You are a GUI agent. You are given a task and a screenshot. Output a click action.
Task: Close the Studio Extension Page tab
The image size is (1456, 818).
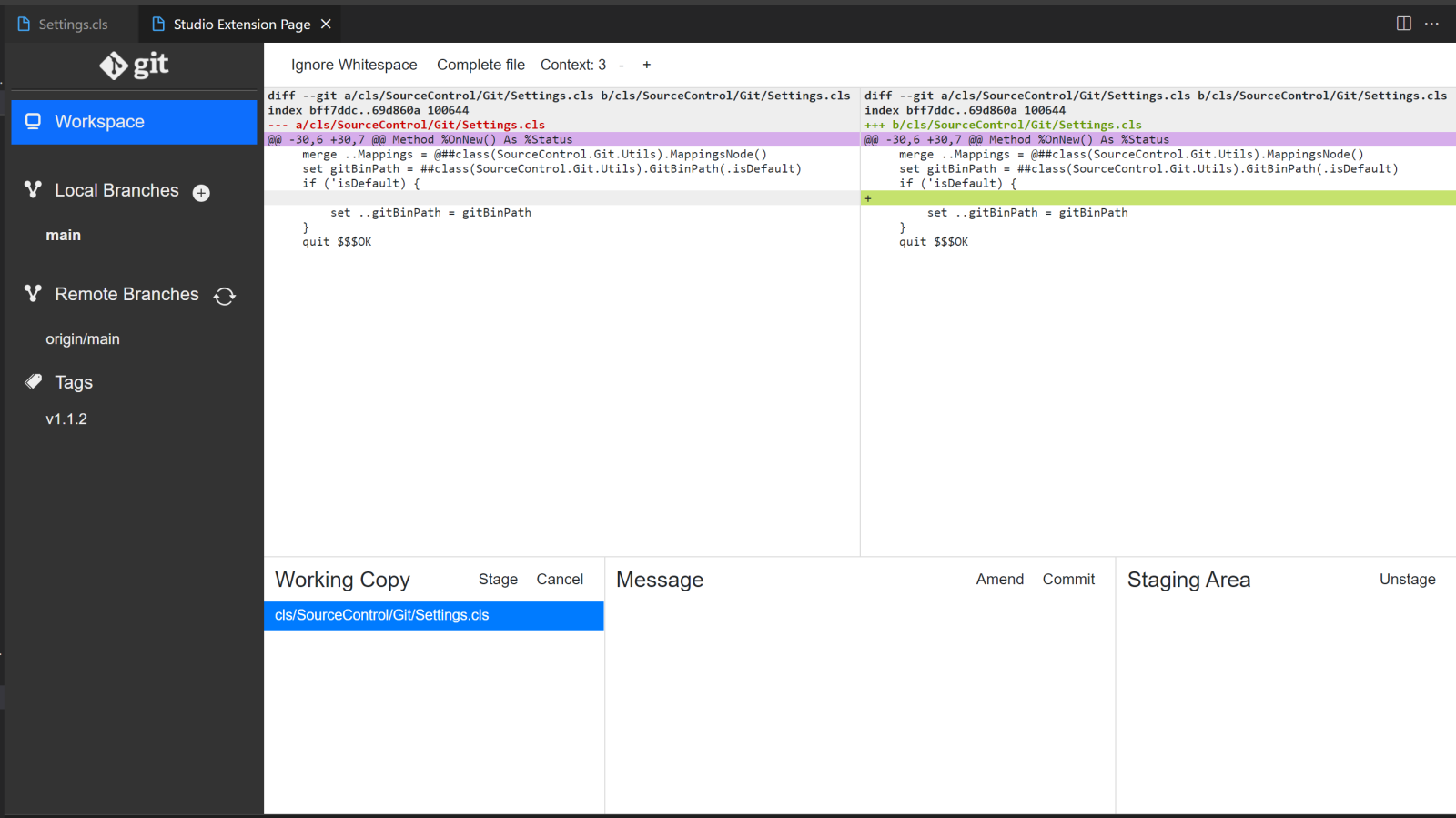(x=326, y=24)
